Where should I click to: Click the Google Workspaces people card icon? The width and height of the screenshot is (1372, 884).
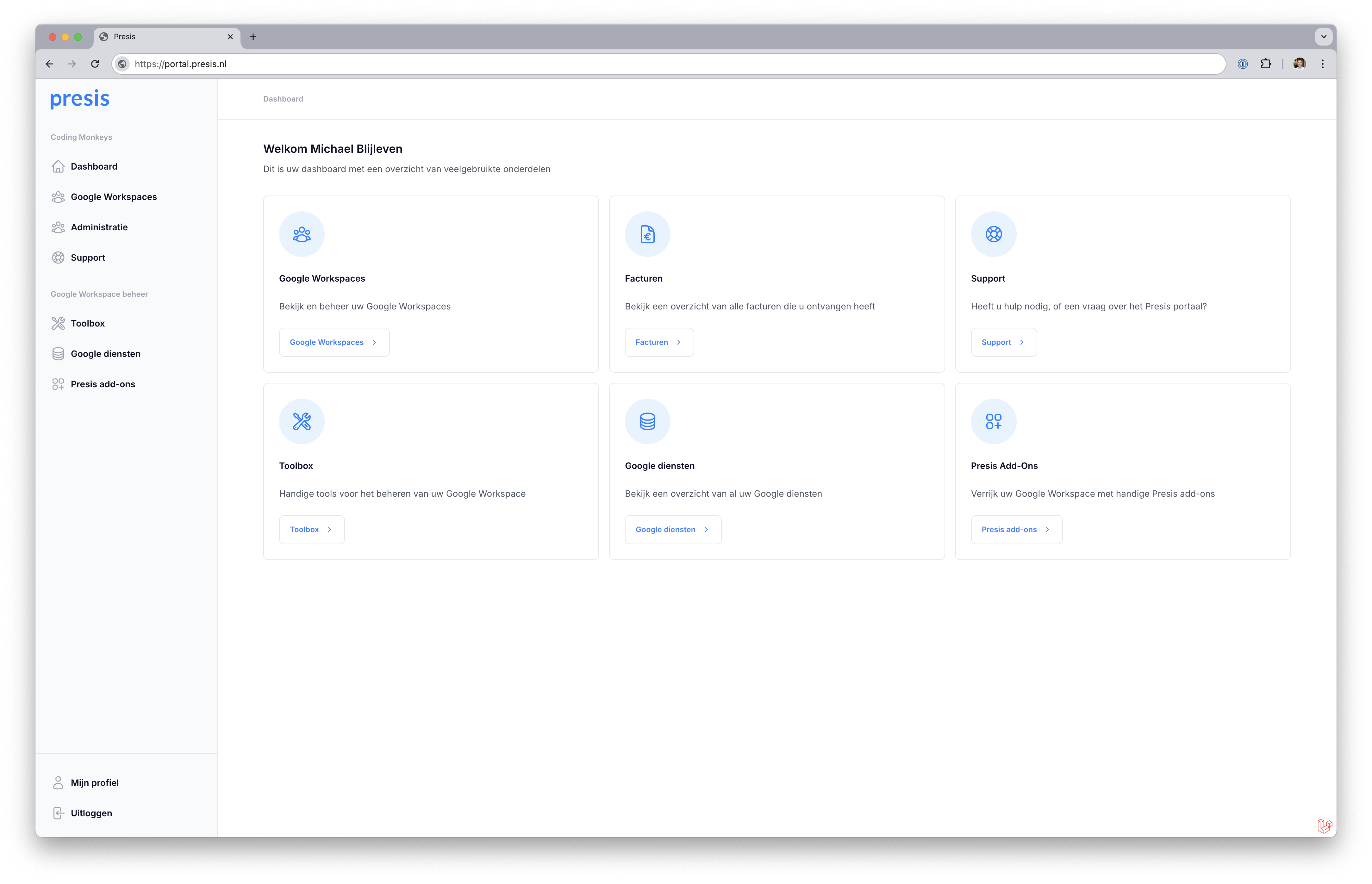point(301,234)
